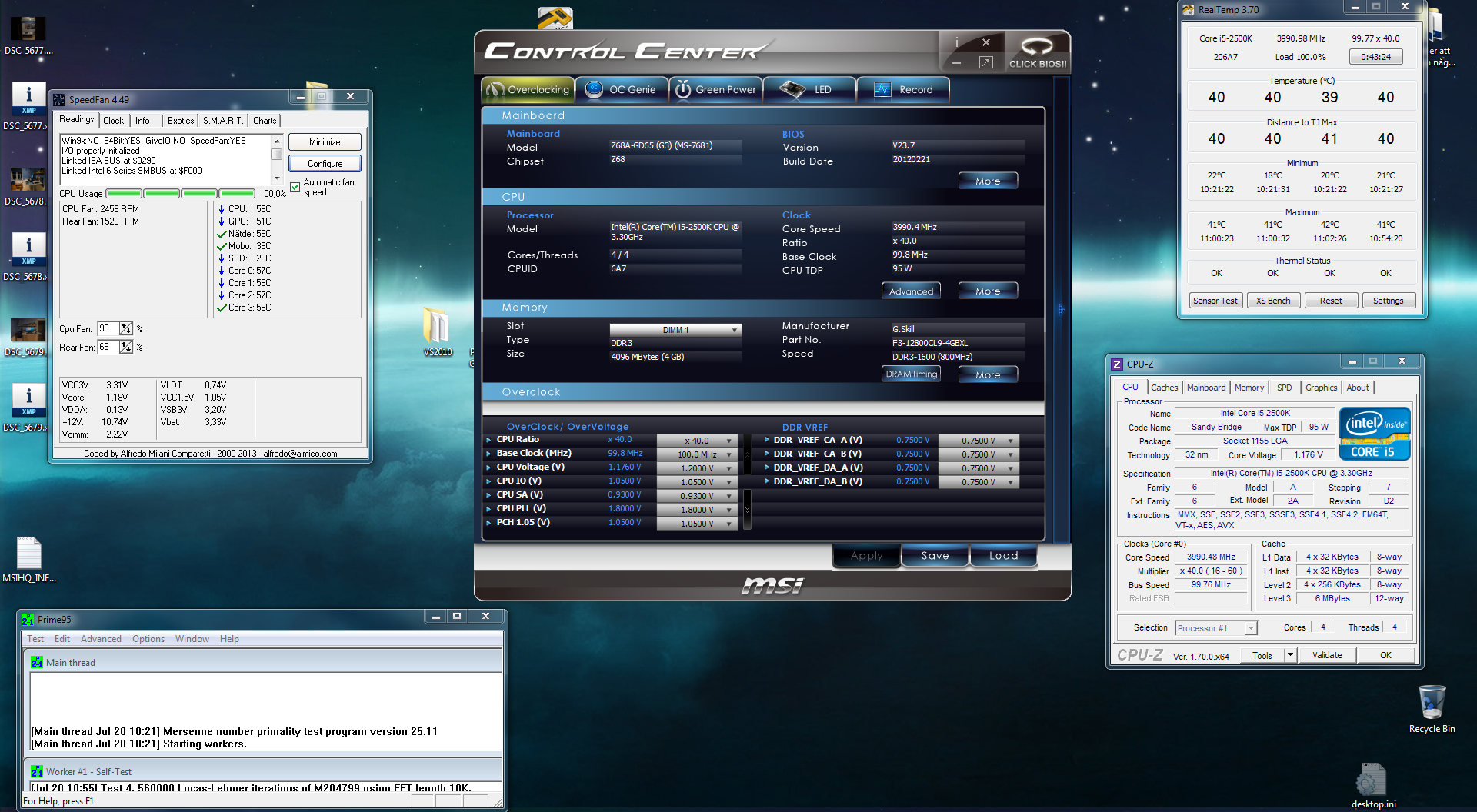Viewport: 1477px width, 812px height.
Task: Expand the CPU Ratio row in OverClock list
Action: [x=488, y=440]
